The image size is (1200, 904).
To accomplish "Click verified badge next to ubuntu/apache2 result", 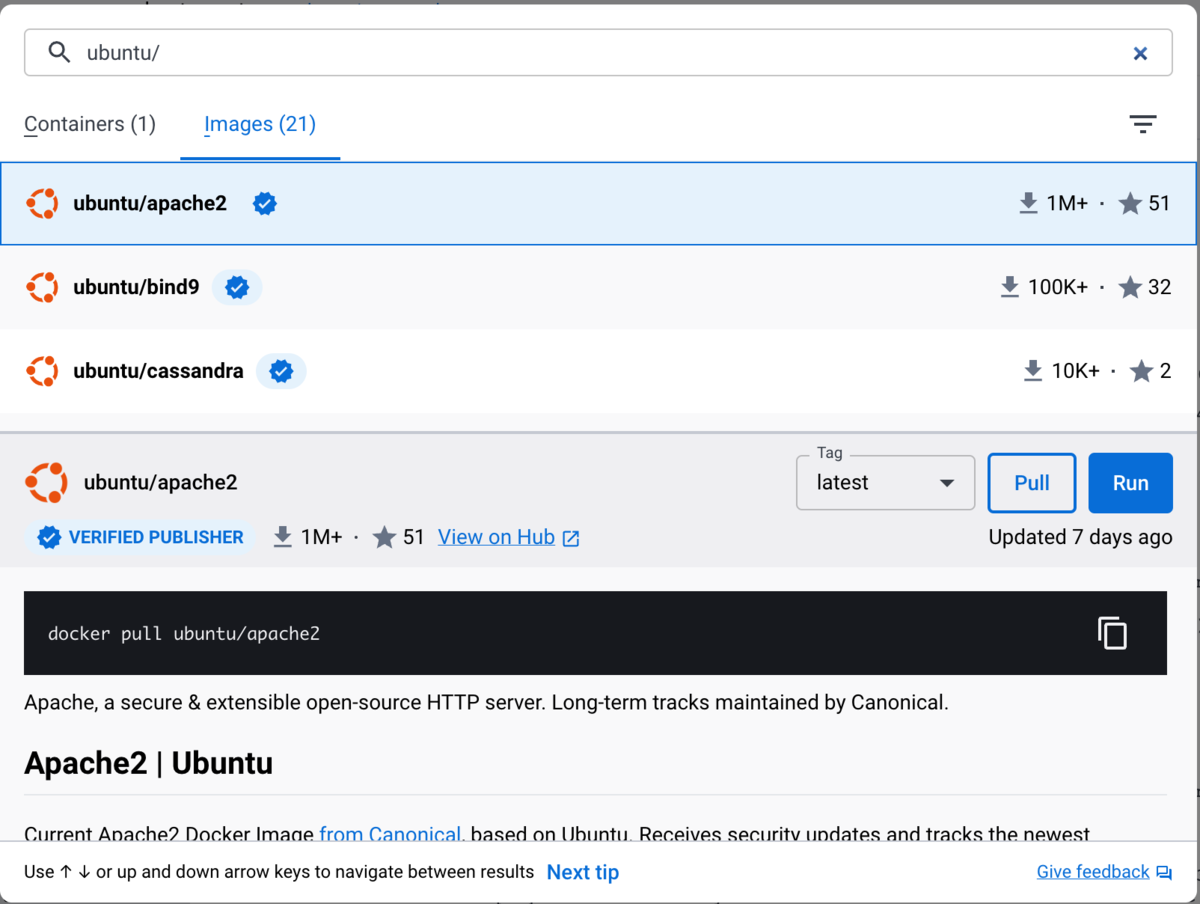I will click(x=265, y=204).
